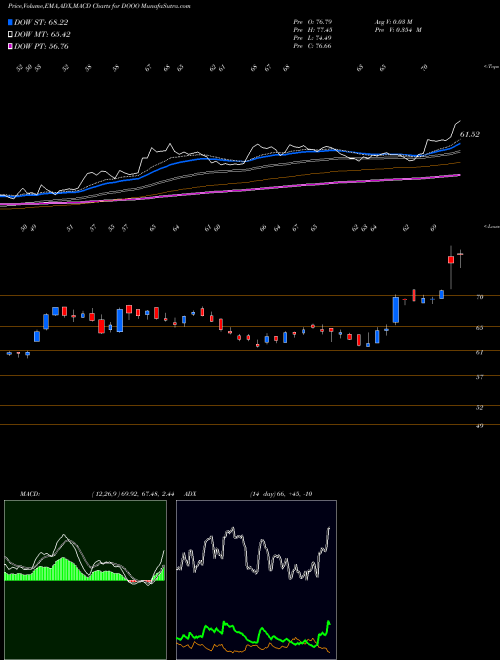This screenshot has height=660, width=500.
Task: Click the 61.52 price label on EMA chart
Action: [x=470, y=134]
